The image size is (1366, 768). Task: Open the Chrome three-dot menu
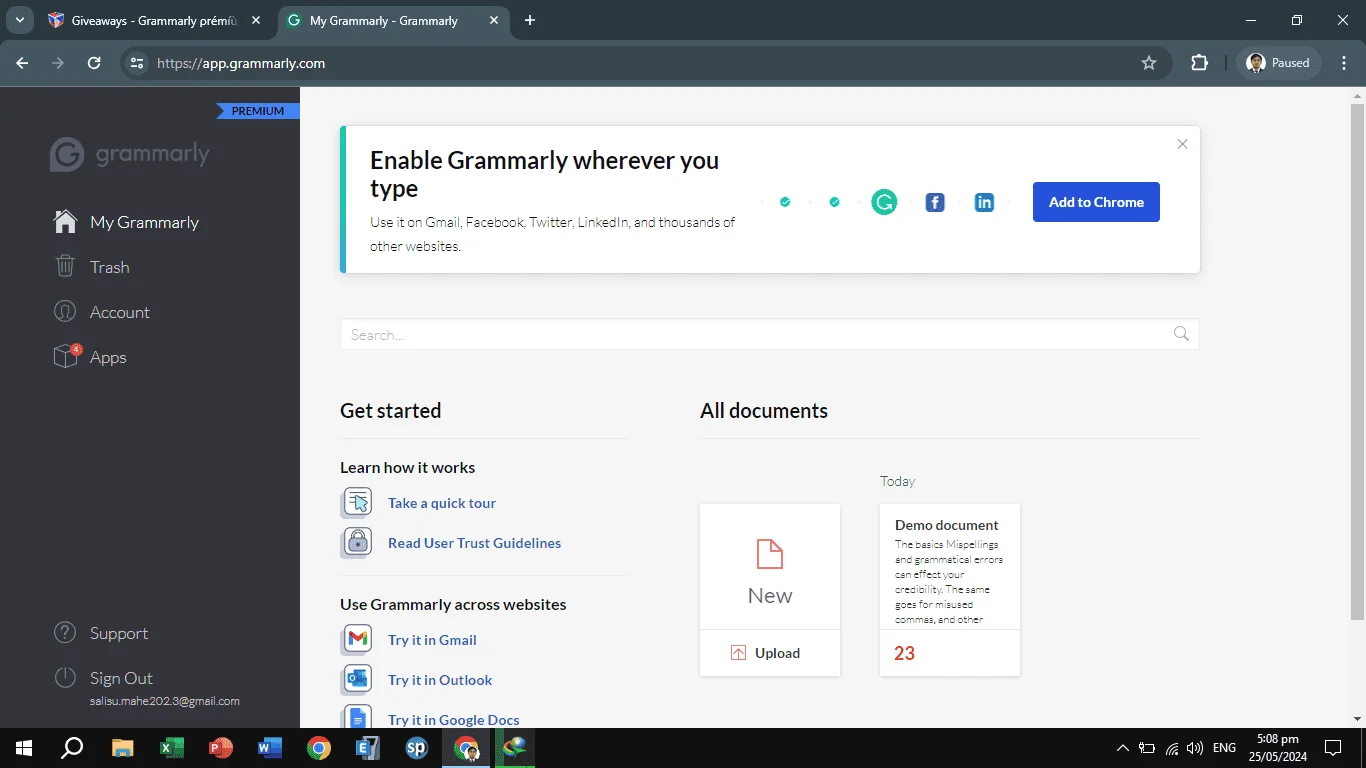pos(1343,63)
